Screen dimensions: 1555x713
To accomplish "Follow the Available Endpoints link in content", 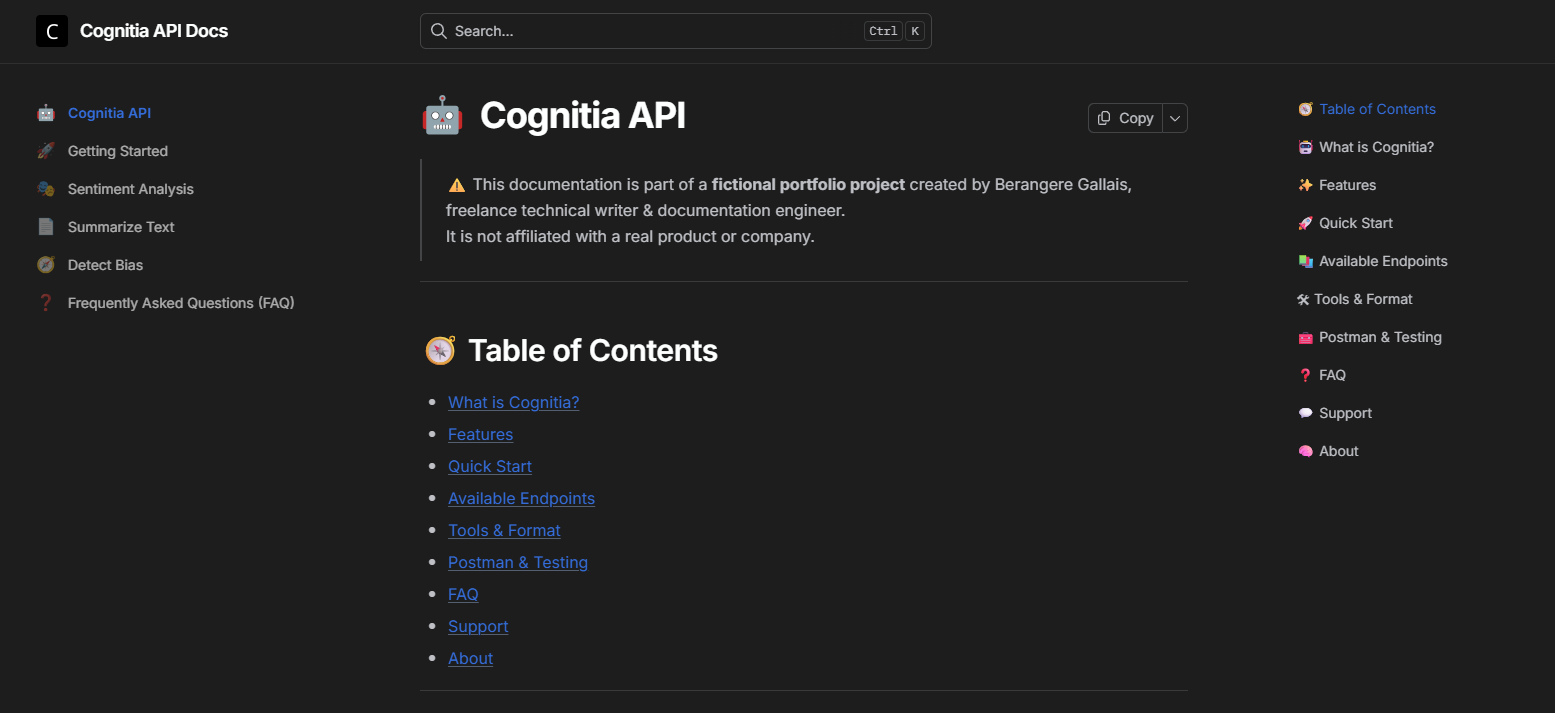I will tap(521, 498).
